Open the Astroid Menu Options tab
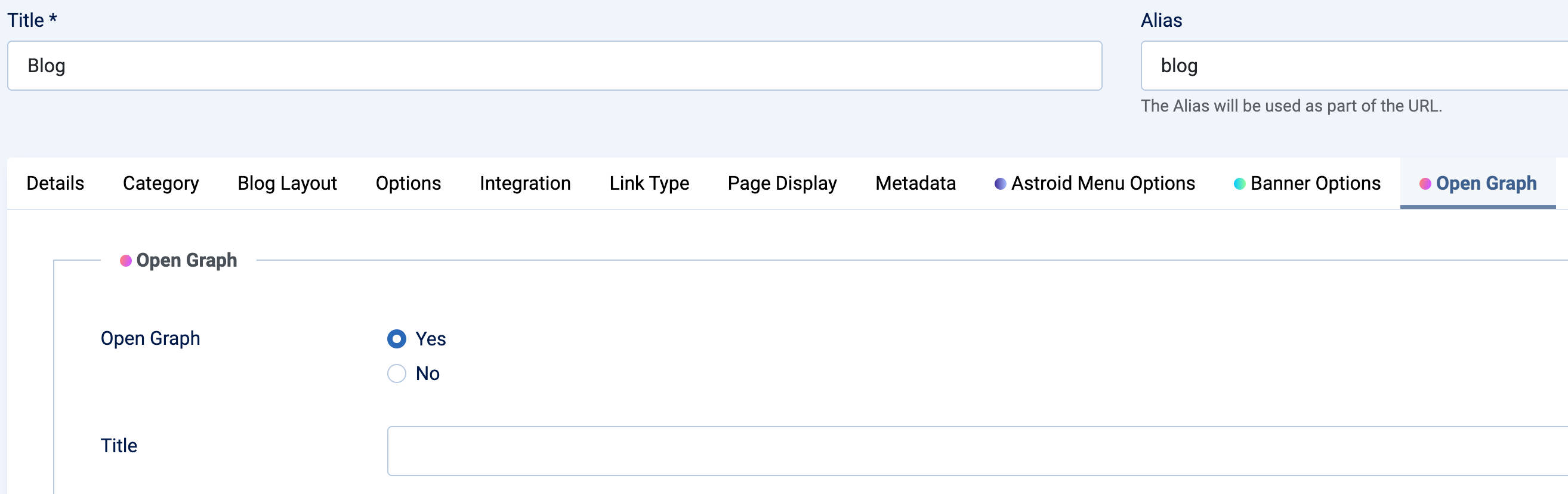 (1094, 183)
